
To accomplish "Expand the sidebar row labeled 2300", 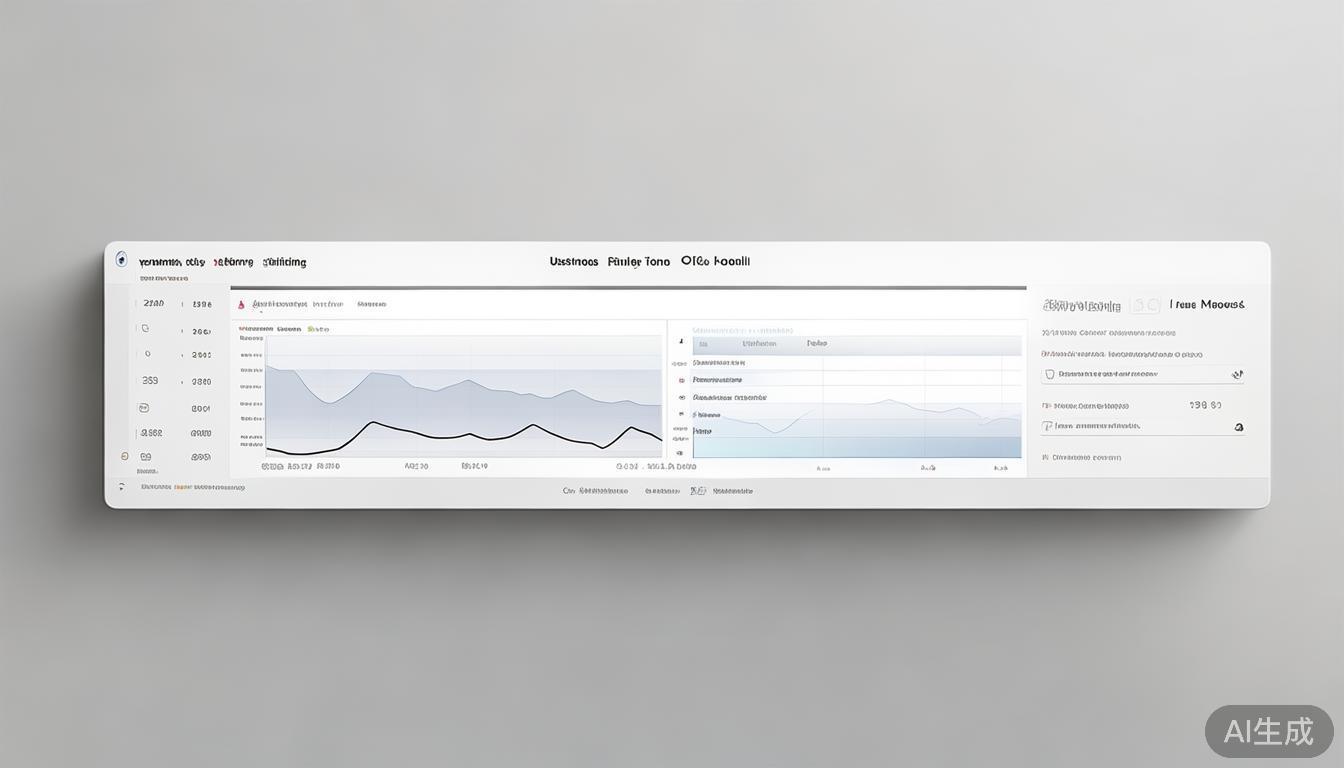I will tap(153, 303).
